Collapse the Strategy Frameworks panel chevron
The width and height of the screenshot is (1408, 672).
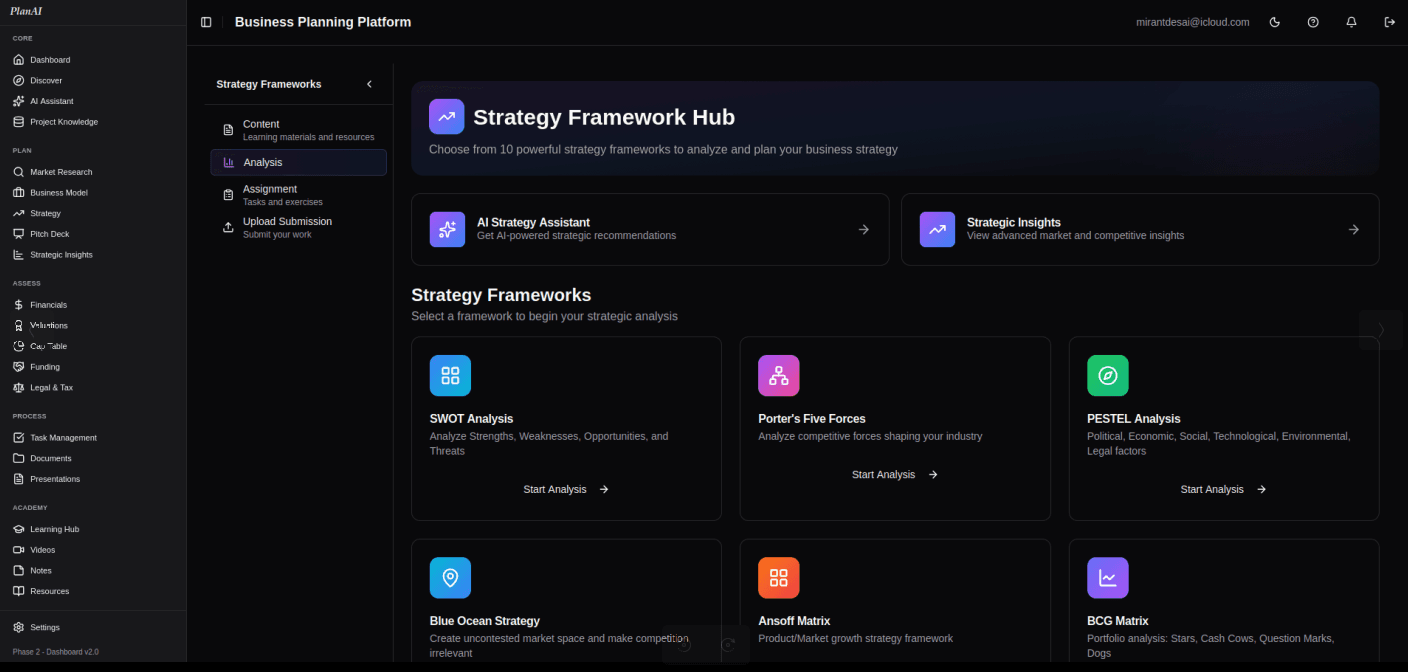coord(369,84)
